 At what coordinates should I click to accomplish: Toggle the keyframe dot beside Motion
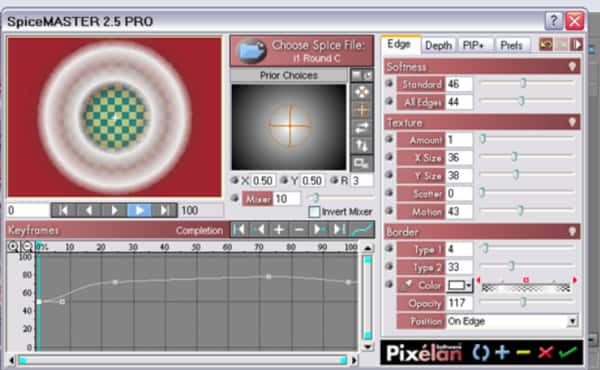[389, 211]
